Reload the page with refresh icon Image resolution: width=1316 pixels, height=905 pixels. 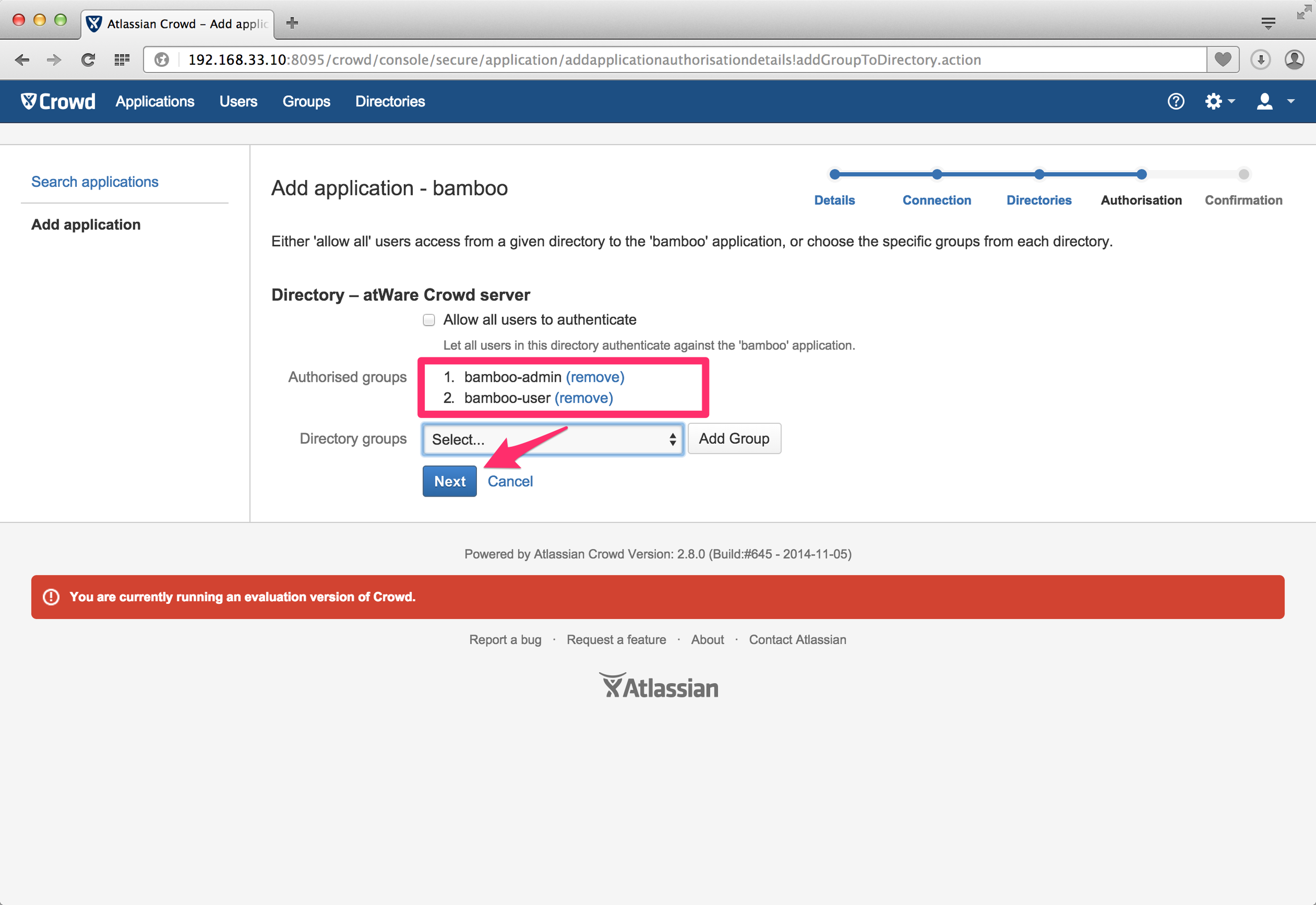88,59
